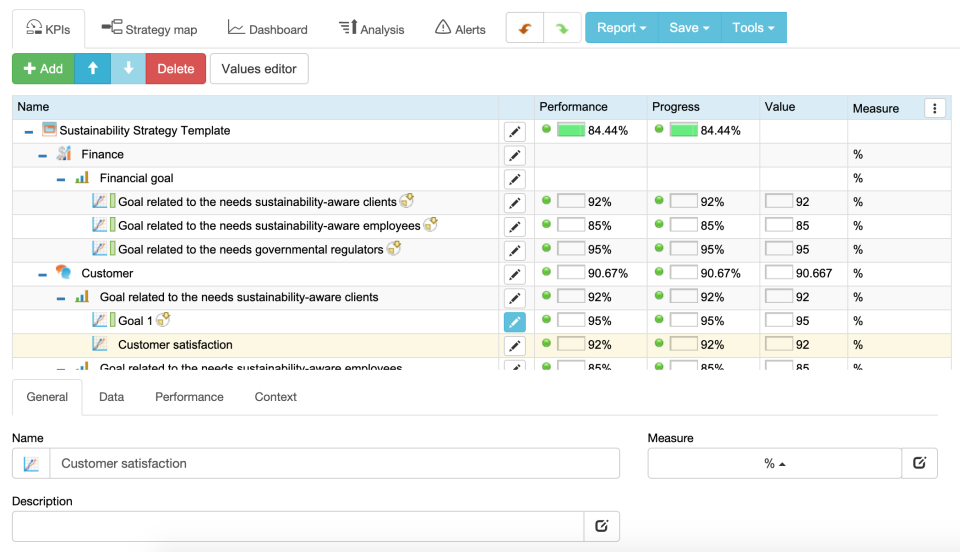Click the Name input field
The width and height of the screenshot is (960, 552).
click(334, 463)
